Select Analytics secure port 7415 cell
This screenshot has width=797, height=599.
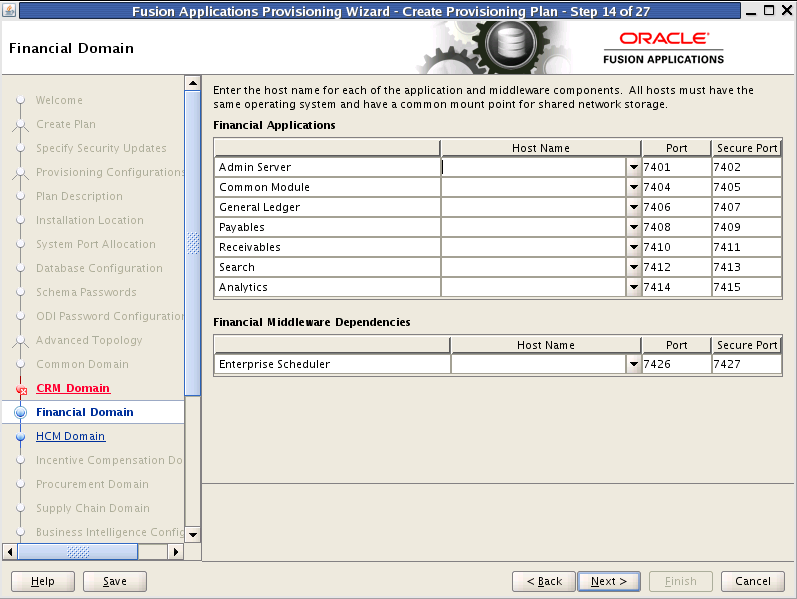tap(746, 287)
